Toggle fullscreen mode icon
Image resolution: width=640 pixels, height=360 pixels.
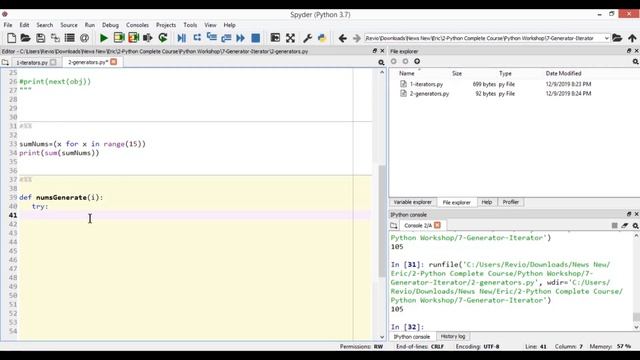[x=290, y=38]
